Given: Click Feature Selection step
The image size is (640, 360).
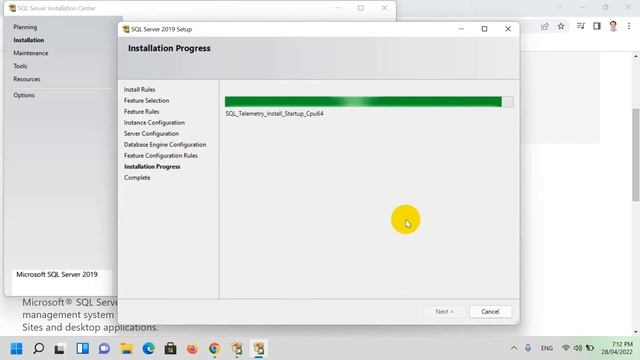Looking at the screenshot, I should pos(147,100).
